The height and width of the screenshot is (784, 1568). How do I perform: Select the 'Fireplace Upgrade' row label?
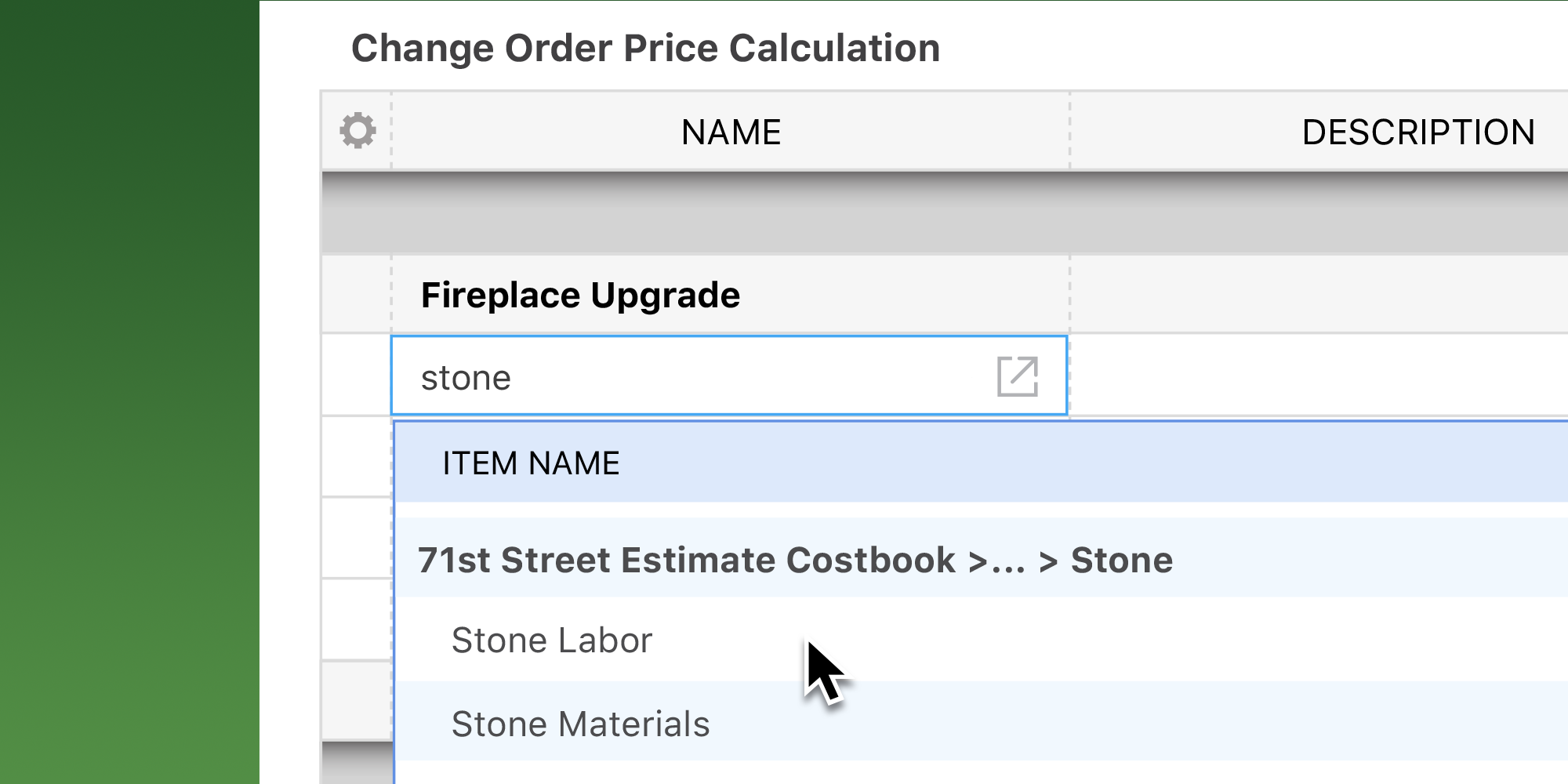(x=580, y=295)
